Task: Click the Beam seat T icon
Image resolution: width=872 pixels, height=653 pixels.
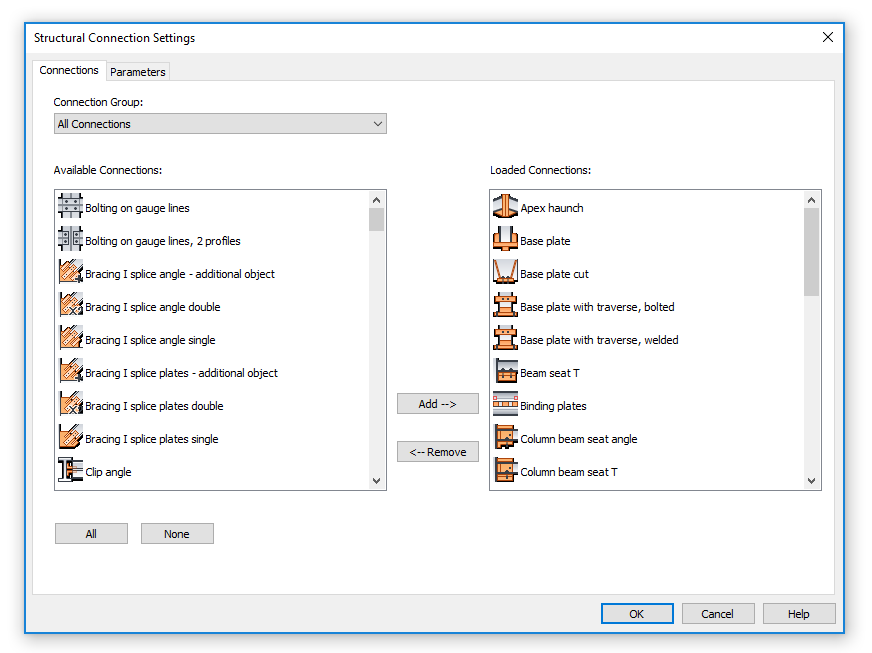Action: pyautogui.click(x=505, y=373)
